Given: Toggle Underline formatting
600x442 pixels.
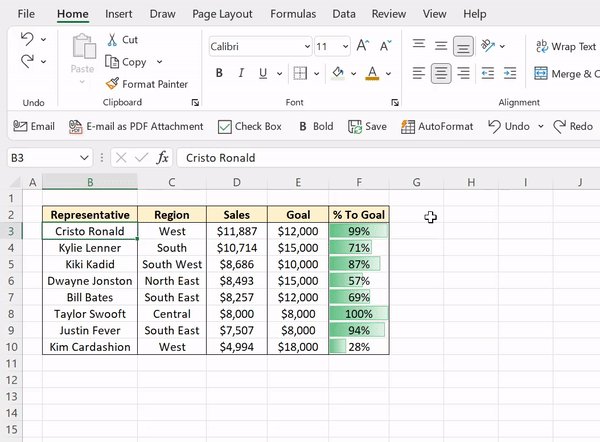Looking at the screenshot, I should pos(262,73).
